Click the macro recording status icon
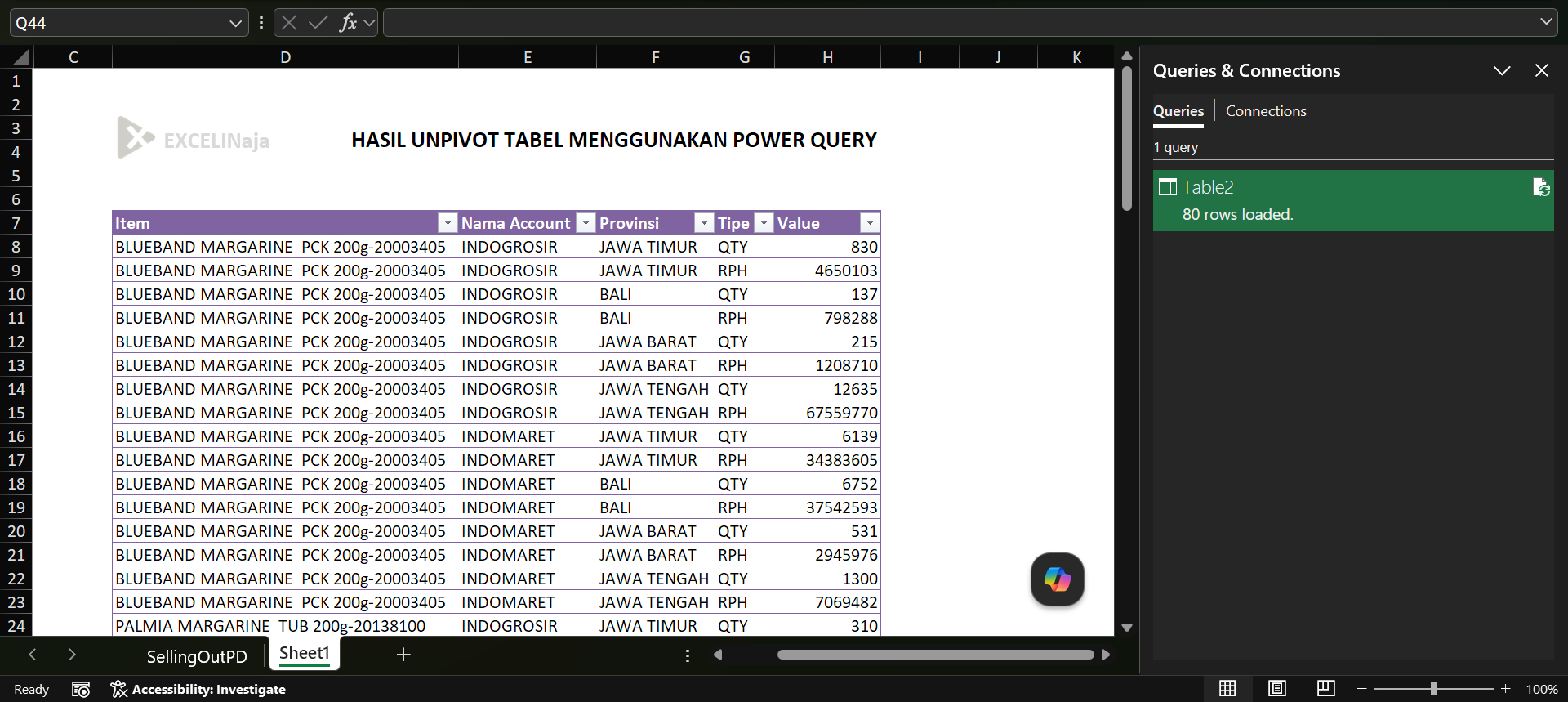The image size is (1568, 702). click(81, 690)
